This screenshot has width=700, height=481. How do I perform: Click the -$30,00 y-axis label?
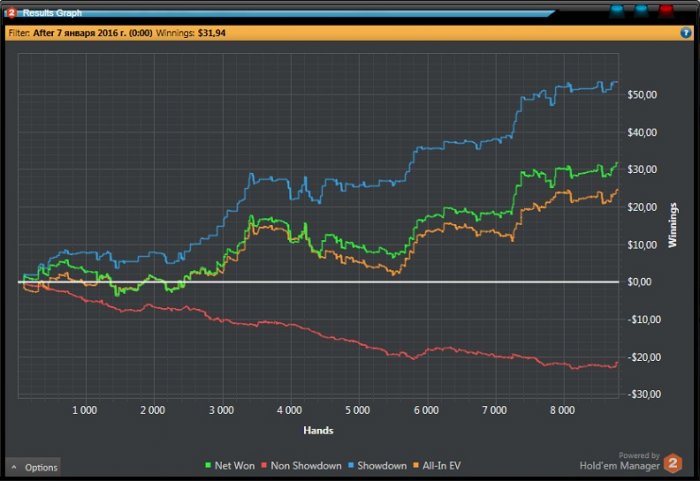point(644,394)
